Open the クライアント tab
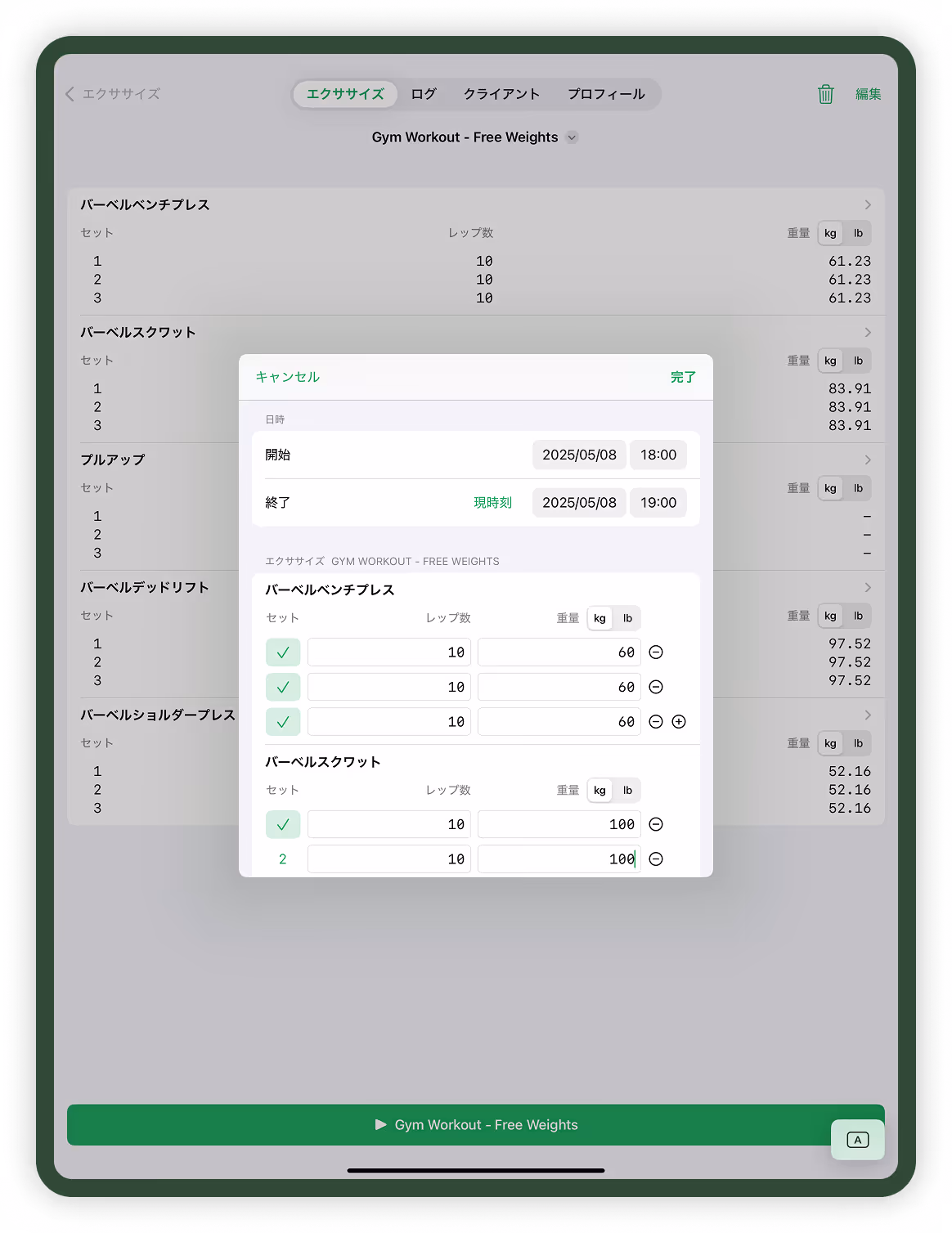The width and height of the screenshot is (952, 1233). (501, 94)
